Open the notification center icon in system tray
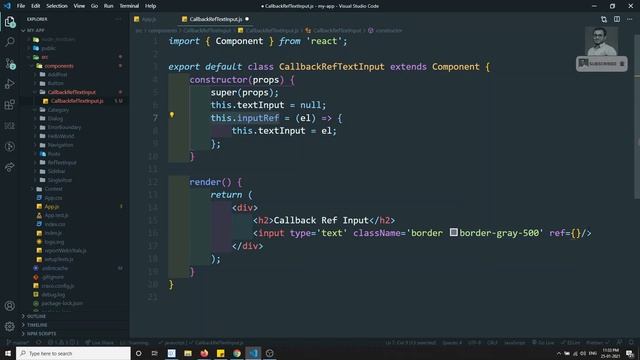Screen dimensions: 640x360 click(x=630, y=353)
